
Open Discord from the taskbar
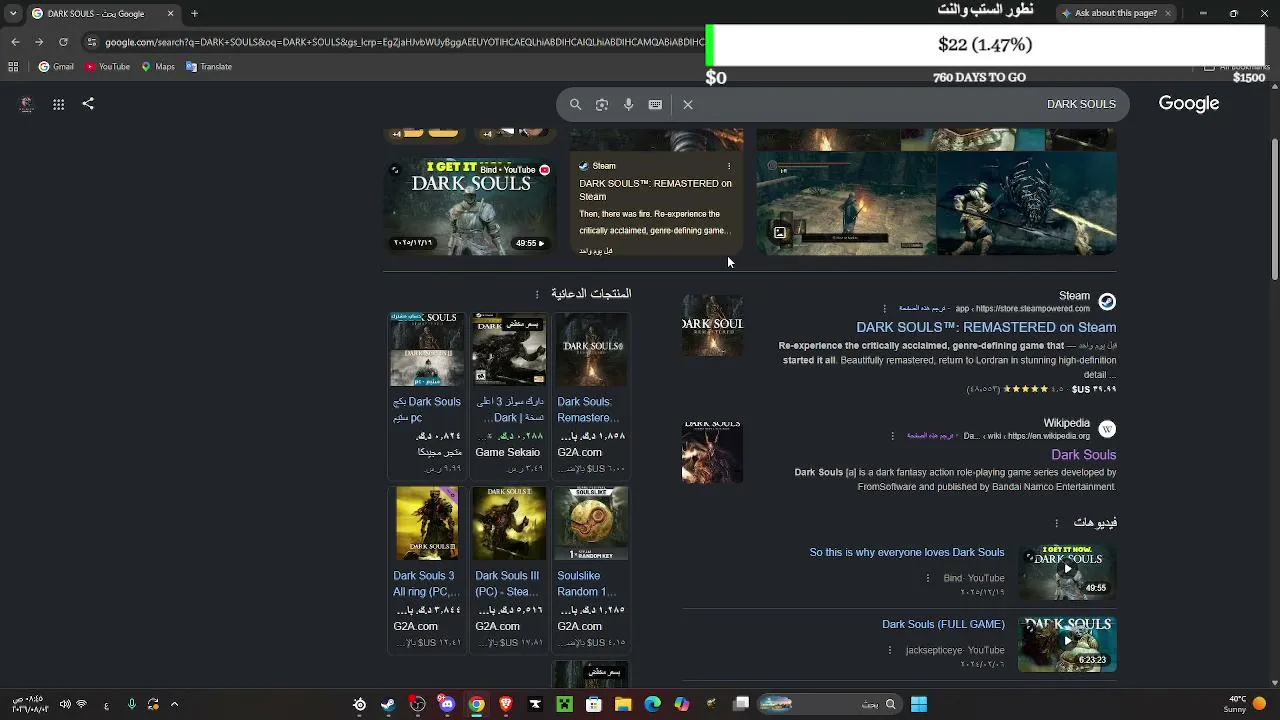[x=447, y=704]
